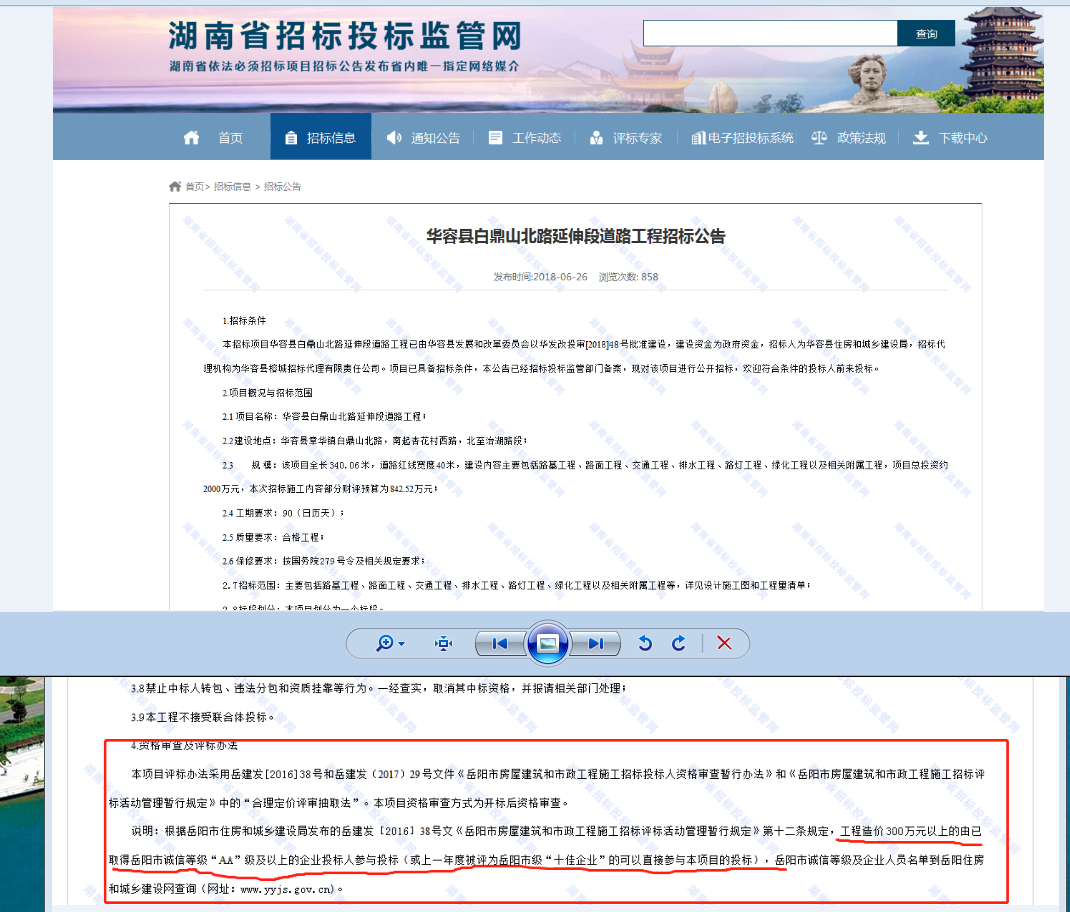Select the 招标信息 navigation tab
This screenshot has height=912, width=1070.
[x=320, y=138]
